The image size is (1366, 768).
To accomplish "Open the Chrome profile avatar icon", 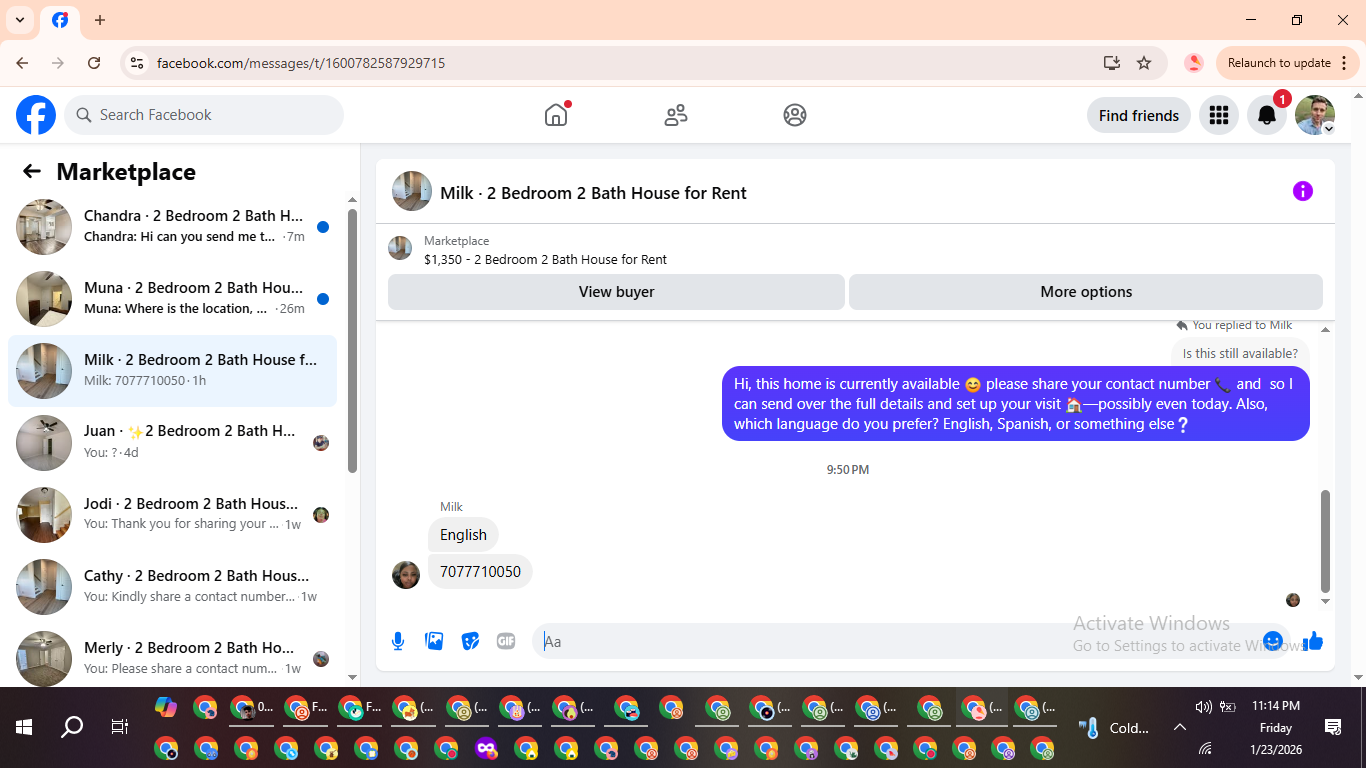I will click(x=1193, y=63).
